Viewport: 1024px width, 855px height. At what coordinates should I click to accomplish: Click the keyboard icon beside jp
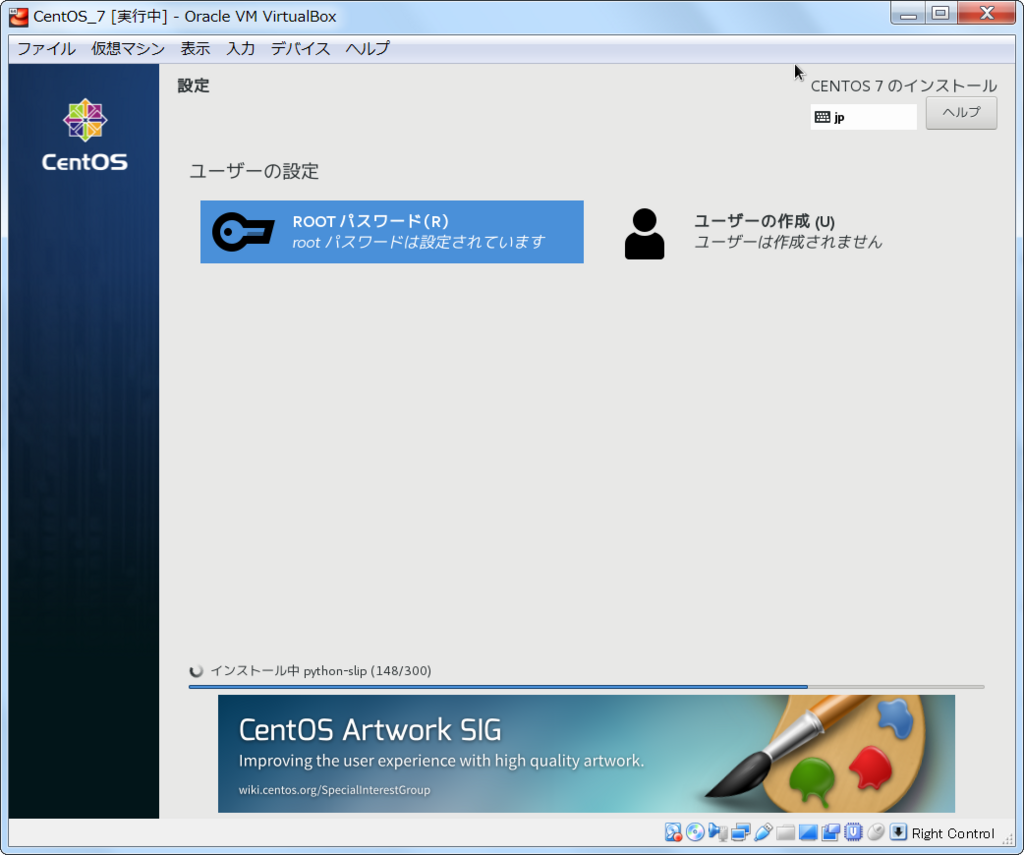tap(822, 117)
